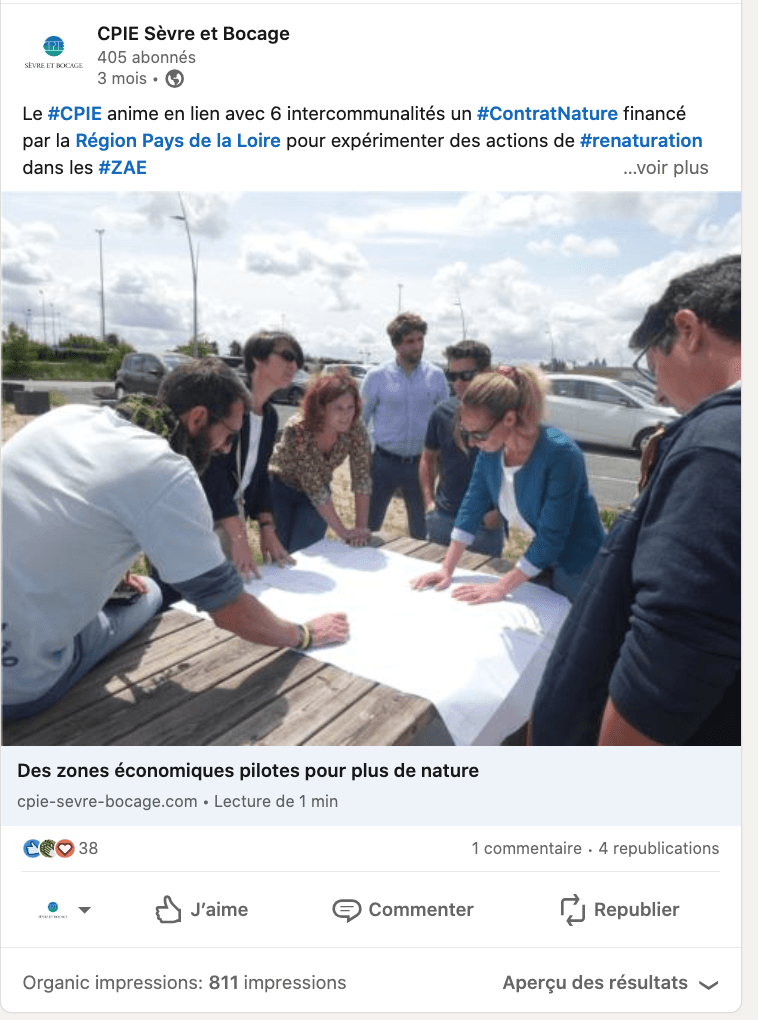This screenshot has height=1020, width=758.
Task: Click the small profile avatar in action bar
Action: 53,909
